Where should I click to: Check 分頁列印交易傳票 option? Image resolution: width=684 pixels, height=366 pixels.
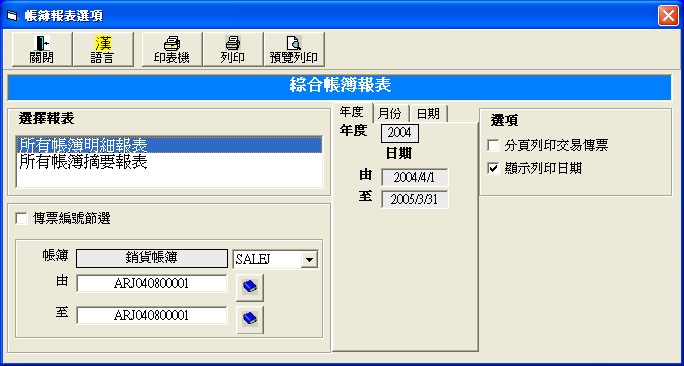[493, 146]
